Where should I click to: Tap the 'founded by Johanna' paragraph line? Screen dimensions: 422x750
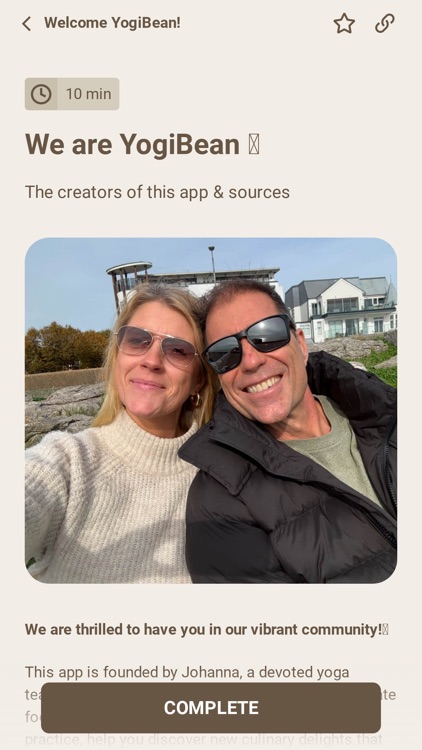coord(187,672)
